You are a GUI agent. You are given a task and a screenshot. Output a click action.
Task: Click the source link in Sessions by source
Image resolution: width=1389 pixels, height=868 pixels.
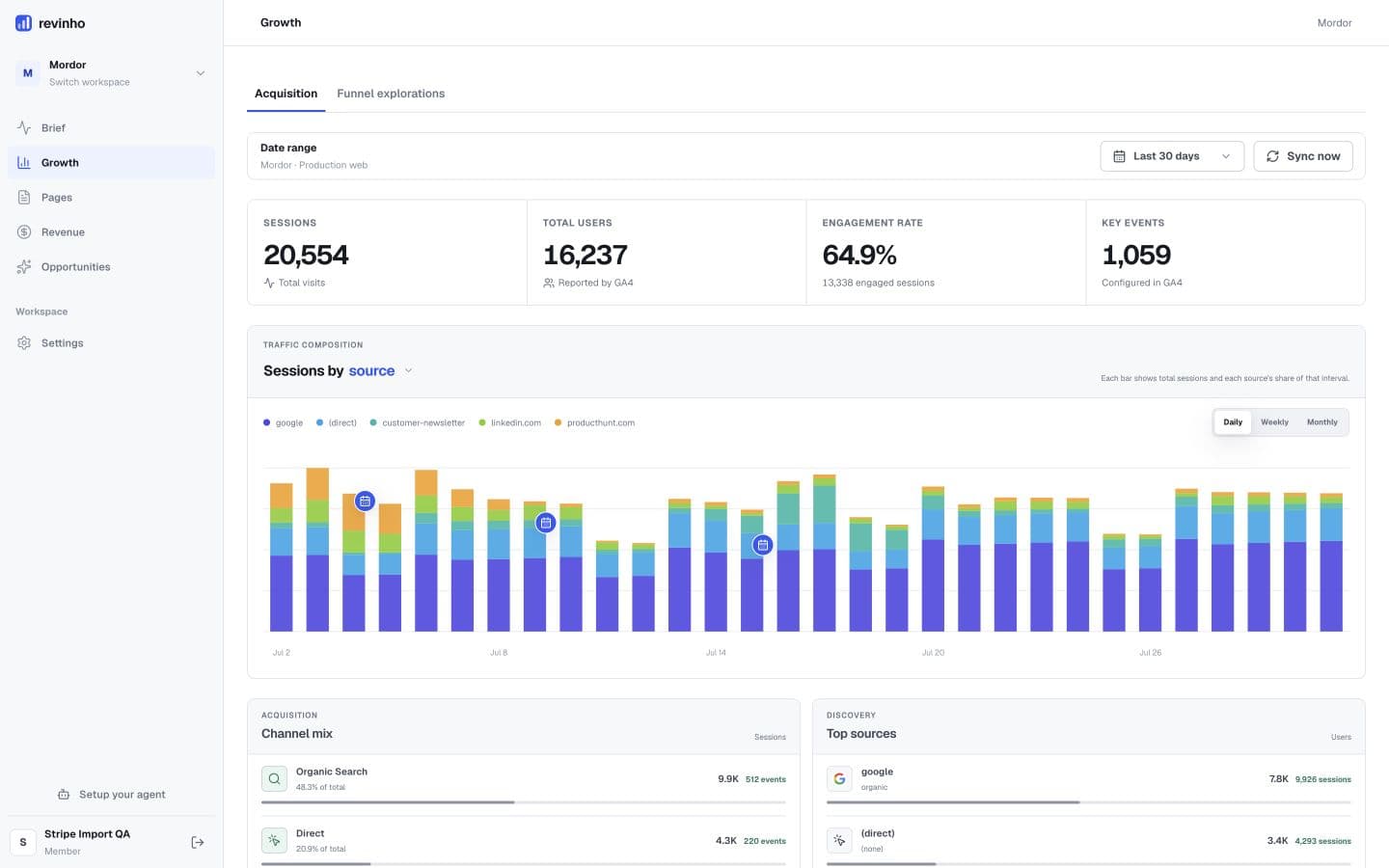tap(371, 371)
